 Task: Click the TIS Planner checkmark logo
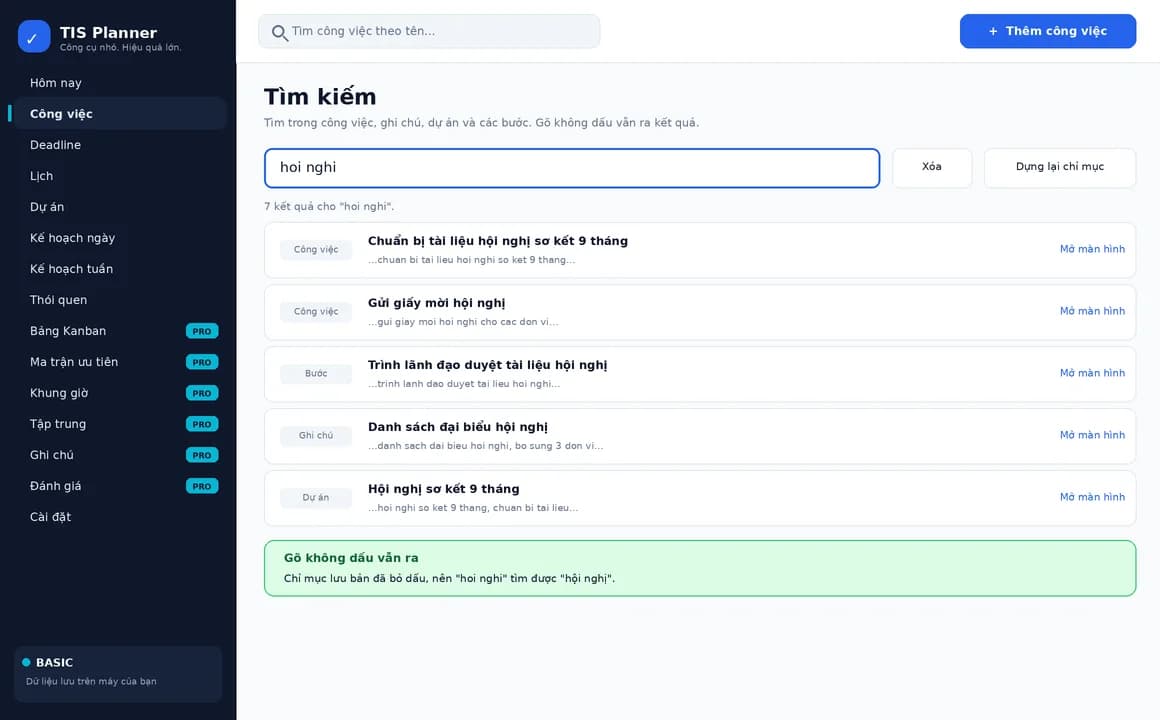pyautogui.click(x=33, y=37)
